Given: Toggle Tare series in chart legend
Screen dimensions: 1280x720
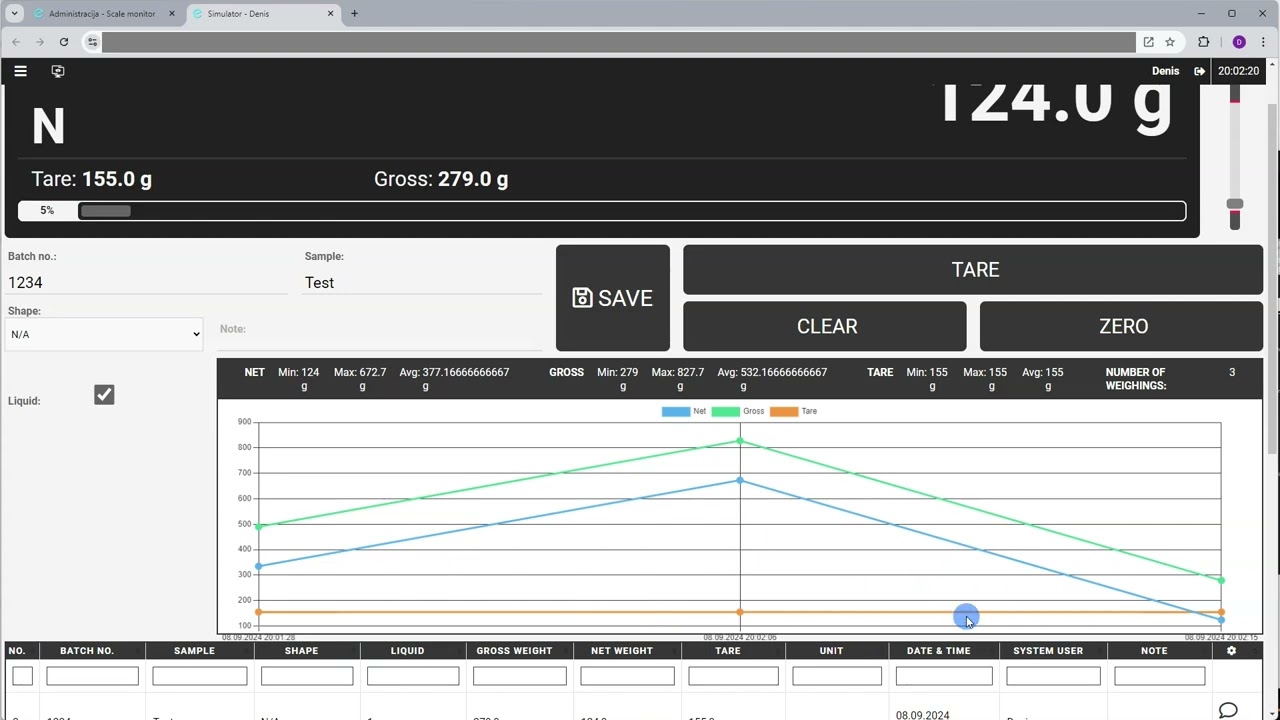Looking at the screenshot, I should (x=793, y=411).
